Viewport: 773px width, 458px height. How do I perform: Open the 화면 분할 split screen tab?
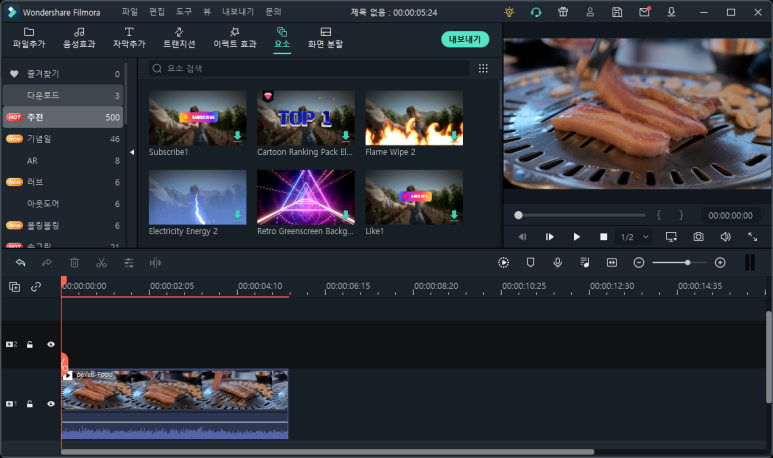[325, 38]
